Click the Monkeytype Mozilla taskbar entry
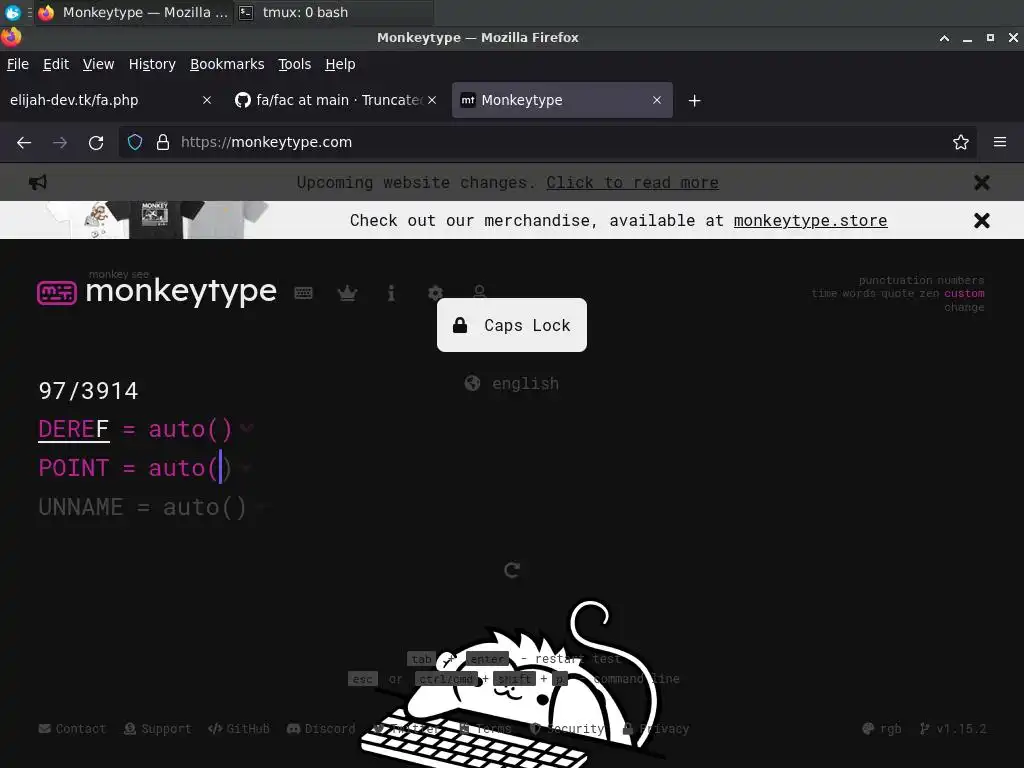The image size is (1024, 768). pos(134,12)
